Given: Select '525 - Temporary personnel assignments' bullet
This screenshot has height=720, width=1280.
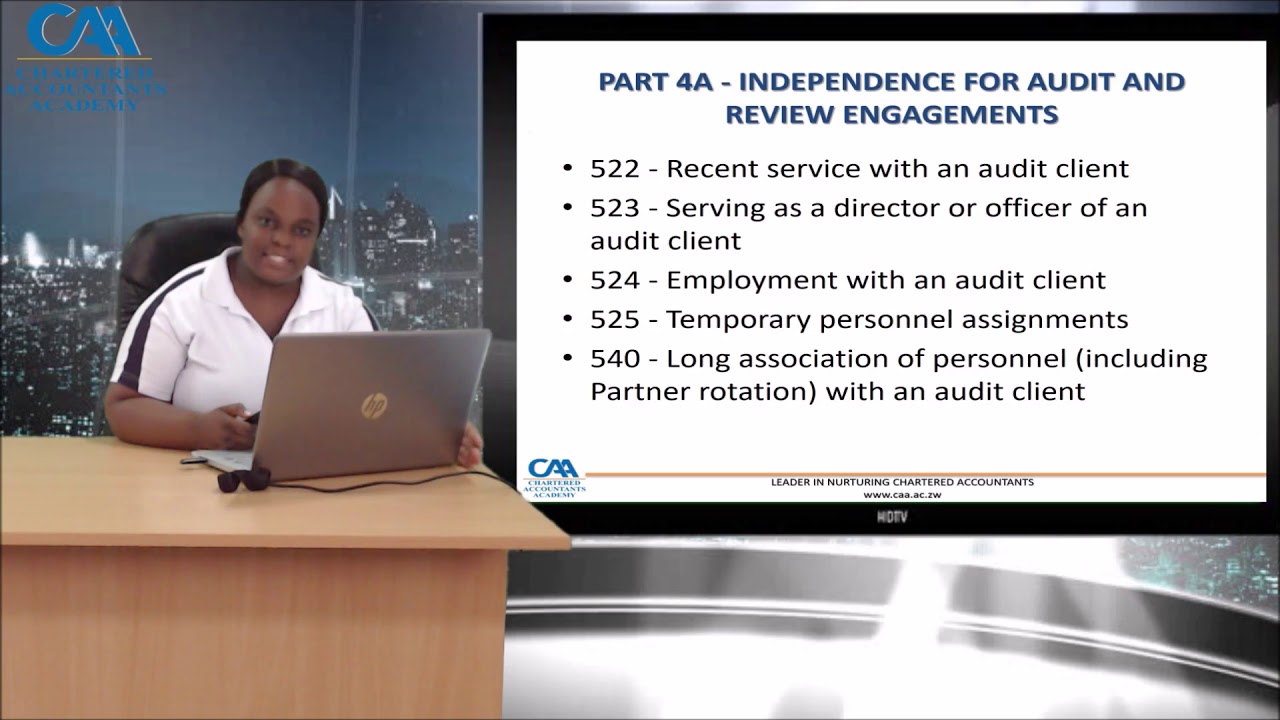Looking at the screenshot, I should tap(859, 320).
